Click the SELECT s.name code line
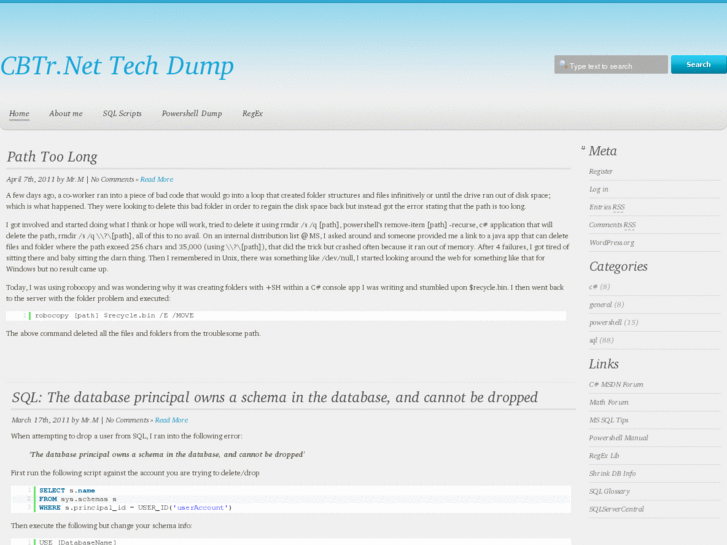Screen dimensions: 727x545 point(67,490)
